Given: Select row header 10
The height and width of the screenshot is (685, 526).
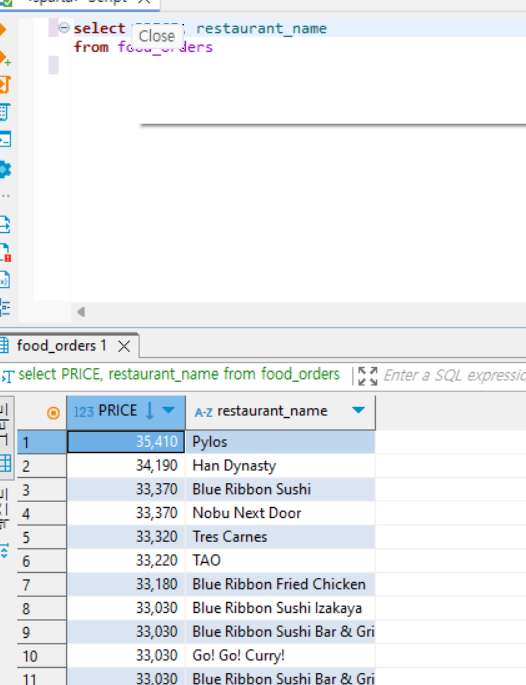Looking at the screenshot, I should (x=42, y=656).
